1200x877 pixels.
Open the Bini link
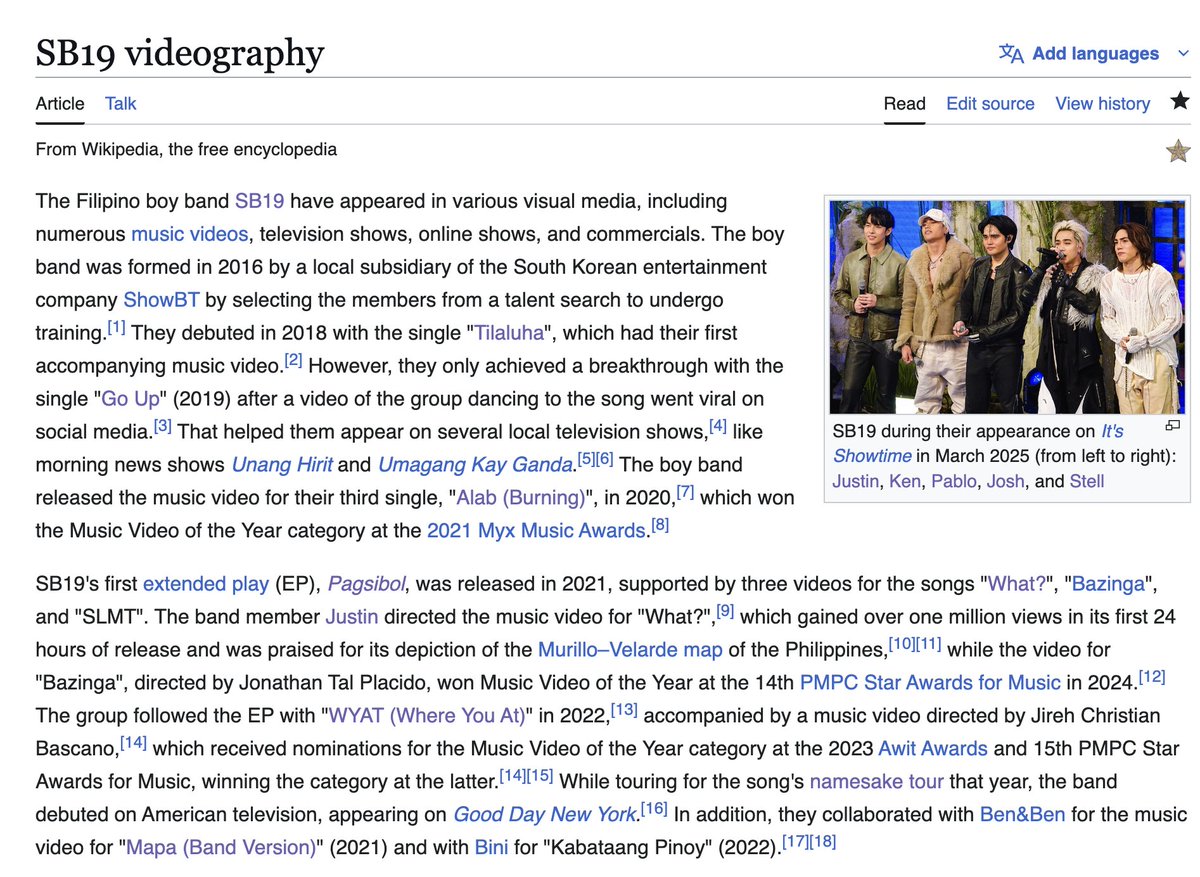(492, 848)
